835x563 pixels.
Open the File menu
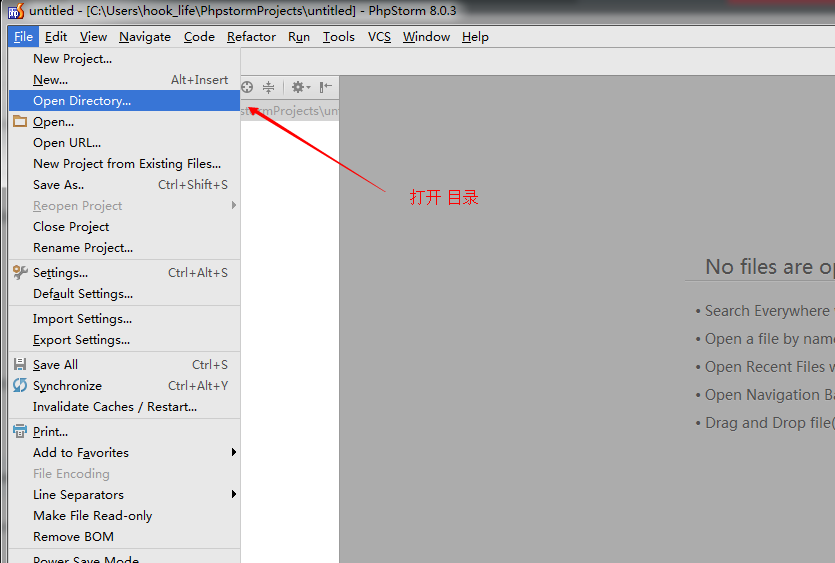(x=23, y=37)
